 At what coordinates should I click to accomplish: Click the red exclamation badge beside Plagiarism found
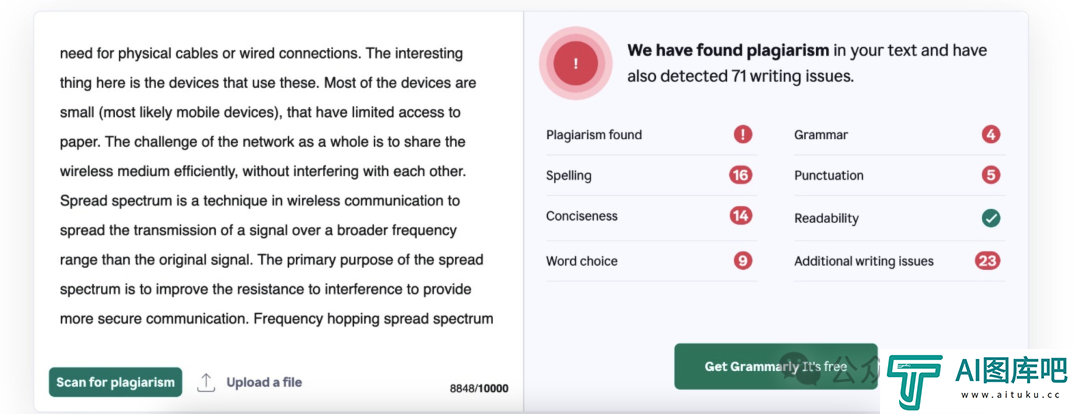(x=742, y=134)
